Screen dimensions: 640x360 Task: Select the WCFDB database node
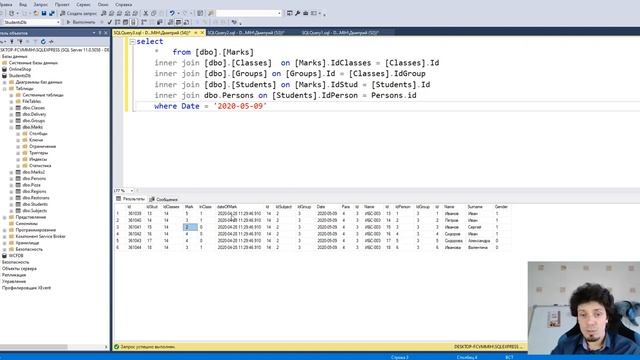(16, 256)
